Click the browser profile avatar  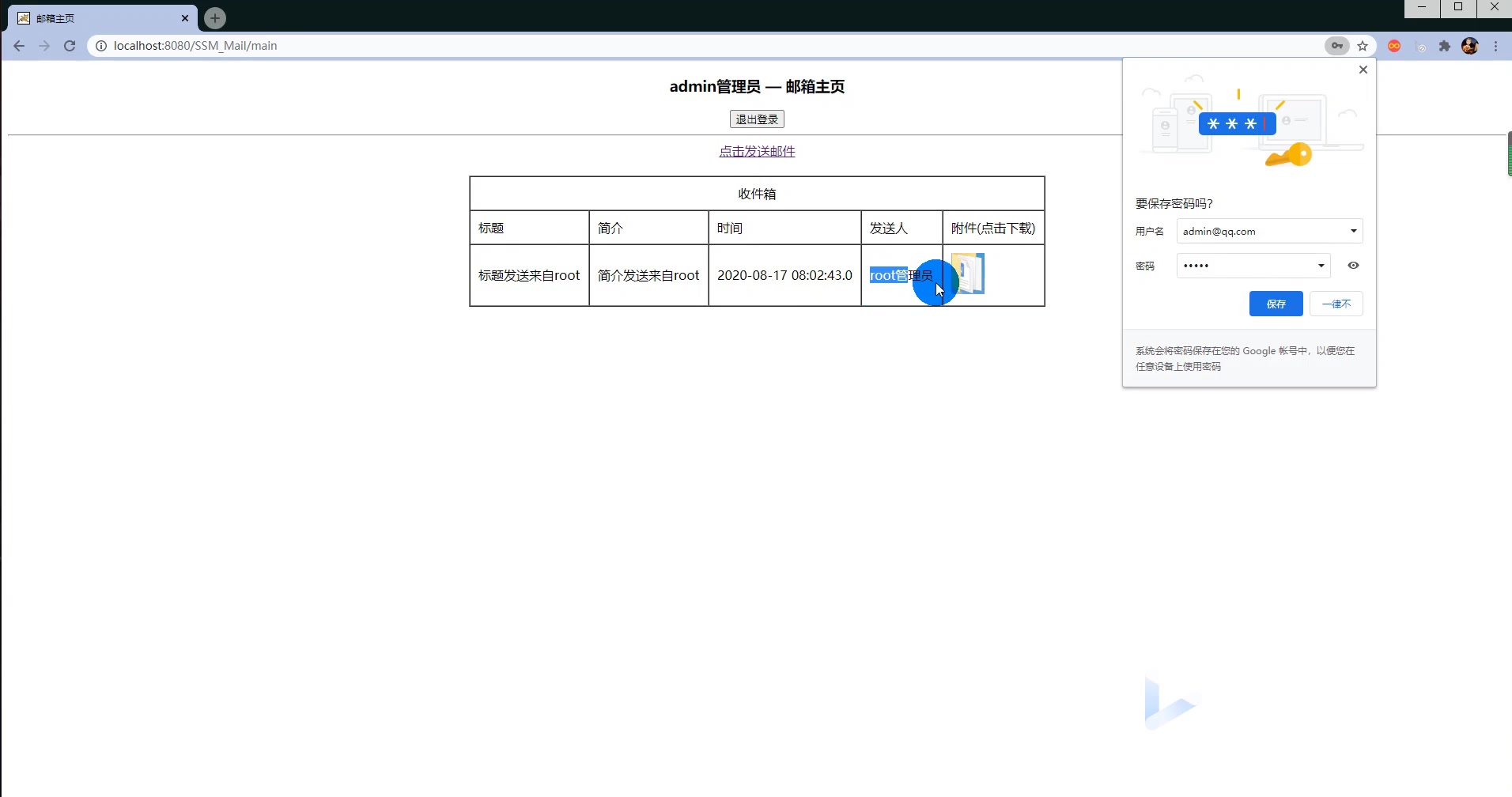tap(1469, 46)
